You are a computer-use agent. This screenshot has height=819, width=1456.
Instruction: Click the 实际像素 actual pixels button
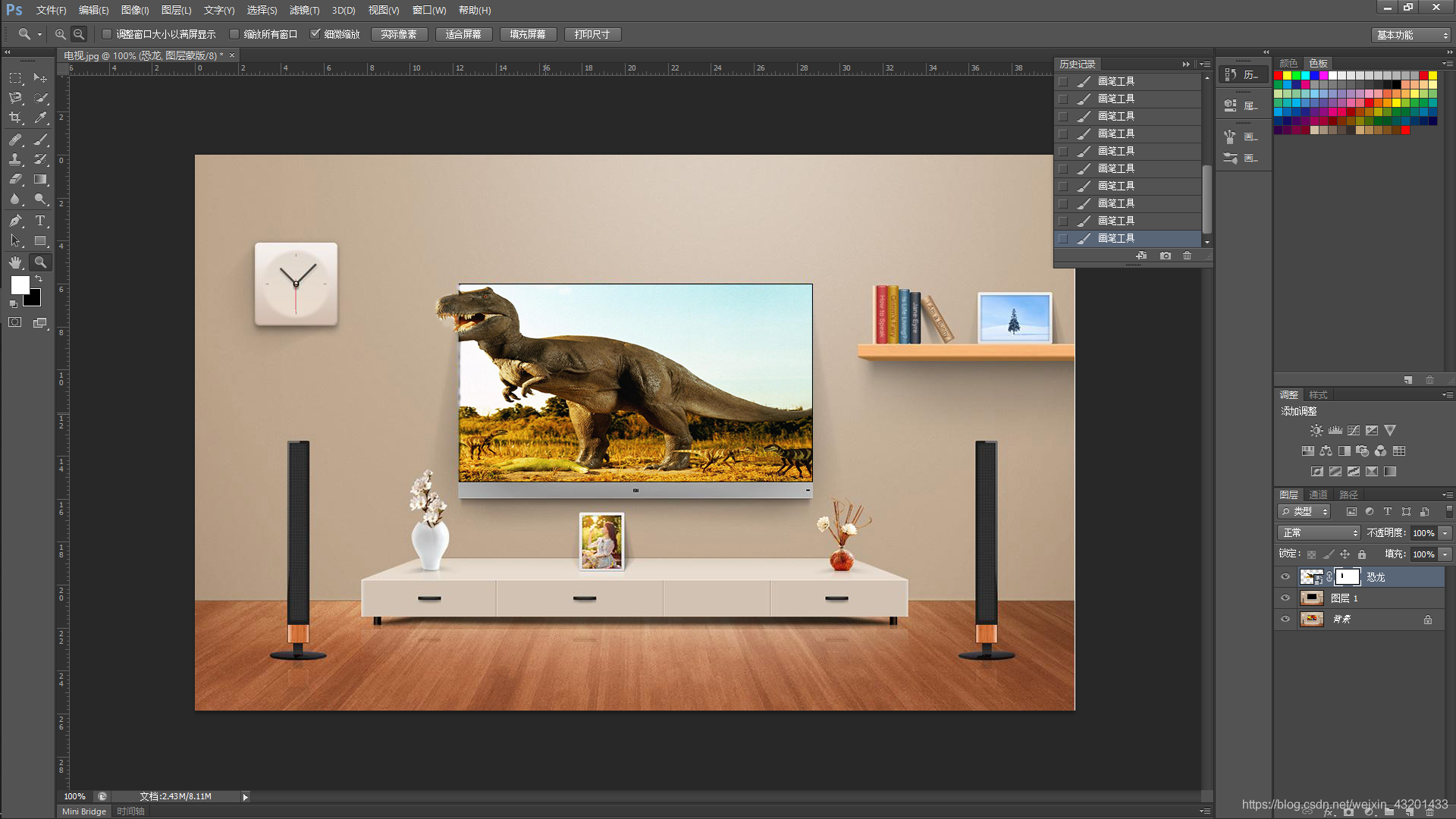tap(399, 35)
